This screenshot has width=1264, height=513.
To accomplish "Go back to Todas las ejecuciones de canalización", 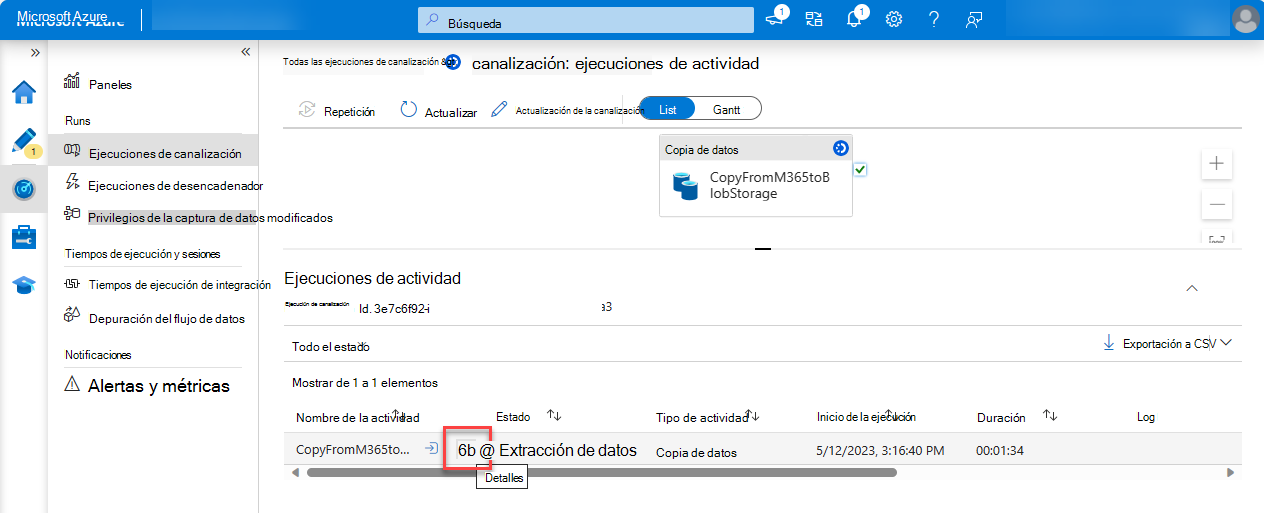I will point(363,62).
